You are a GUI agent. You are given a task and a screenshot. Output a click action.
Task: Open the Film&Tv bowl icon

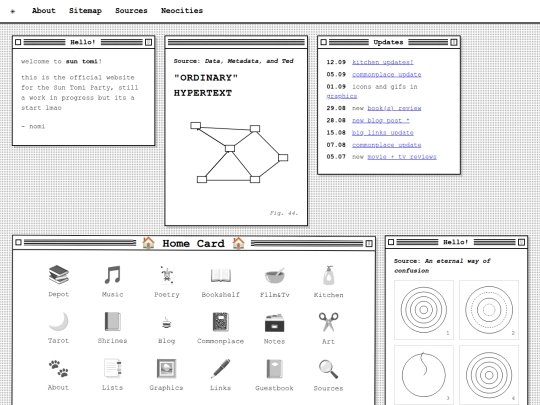274,275
